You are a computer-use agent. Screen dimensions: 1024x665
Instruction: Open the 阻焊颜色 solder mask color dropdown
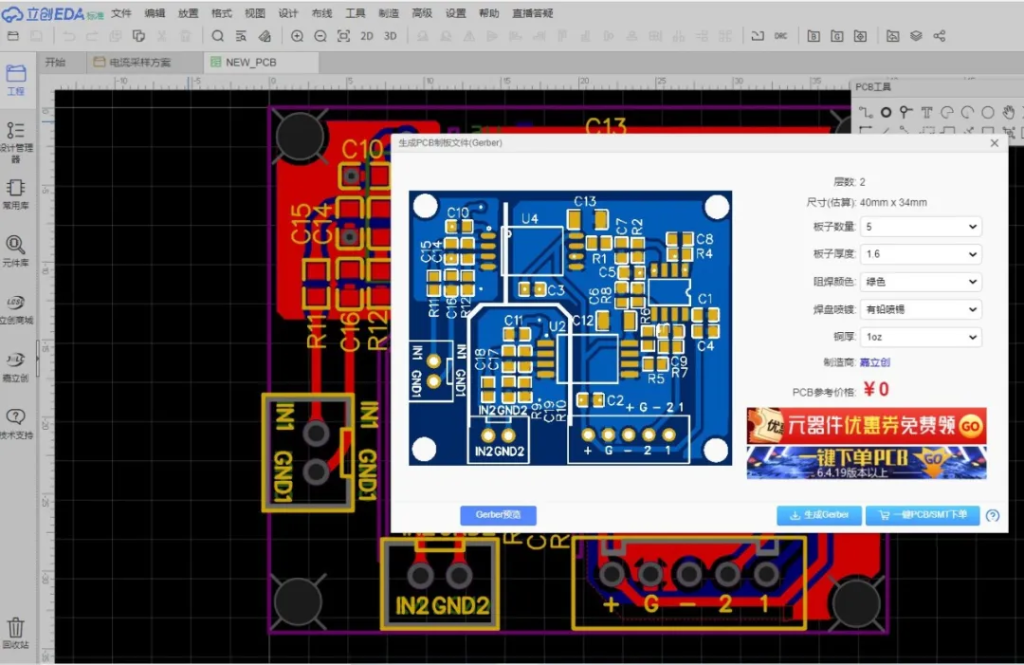(921, 282)
